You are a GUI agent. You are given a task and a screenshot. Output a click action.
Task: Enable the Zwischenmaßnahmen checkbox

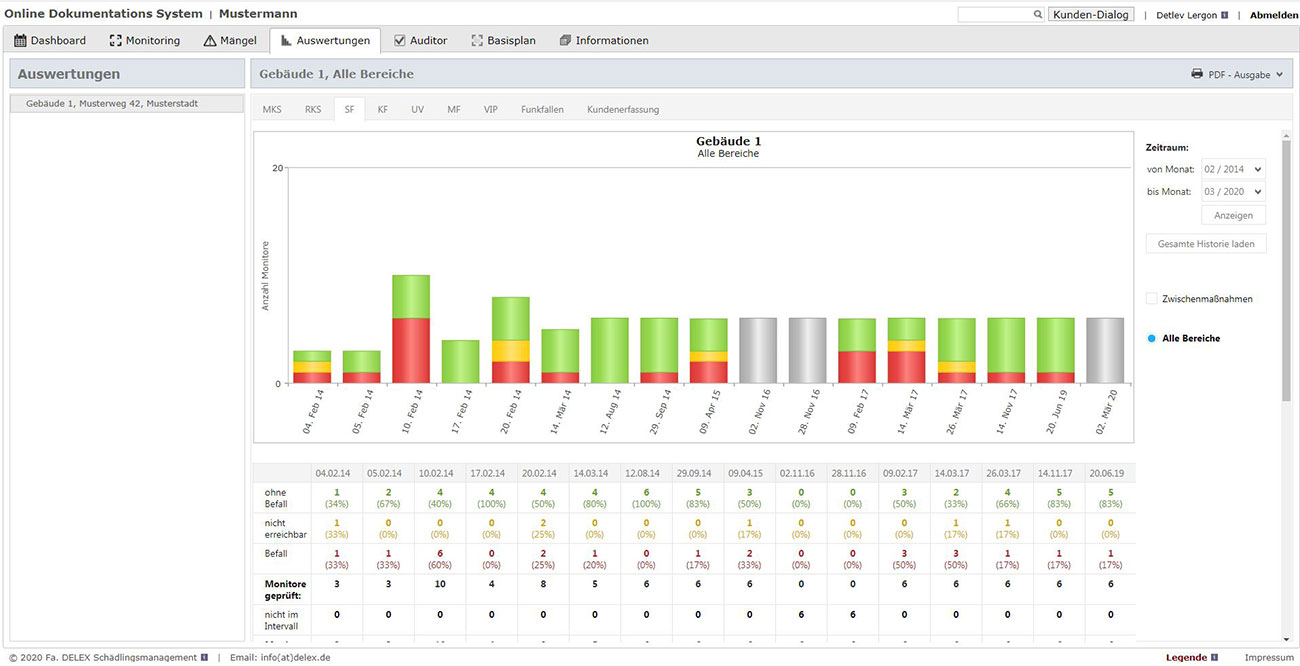point(1152,299)
